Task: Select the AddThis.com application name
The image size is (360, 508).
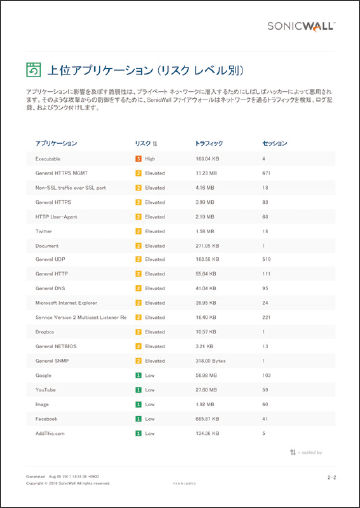Action: tap(50, 433)
